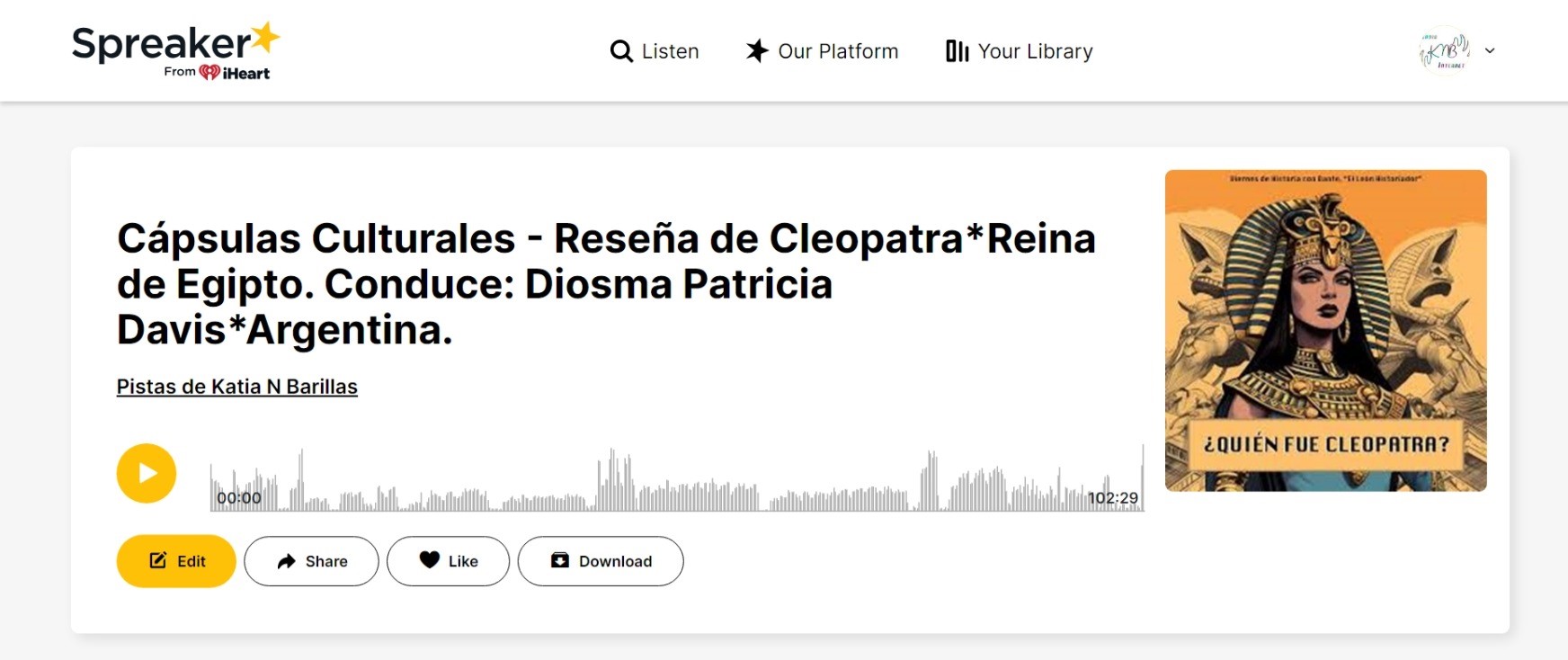The width and height of the screenshot is (1568, 660).
Task: Download the episode audio
Action: tap(601, 561)
